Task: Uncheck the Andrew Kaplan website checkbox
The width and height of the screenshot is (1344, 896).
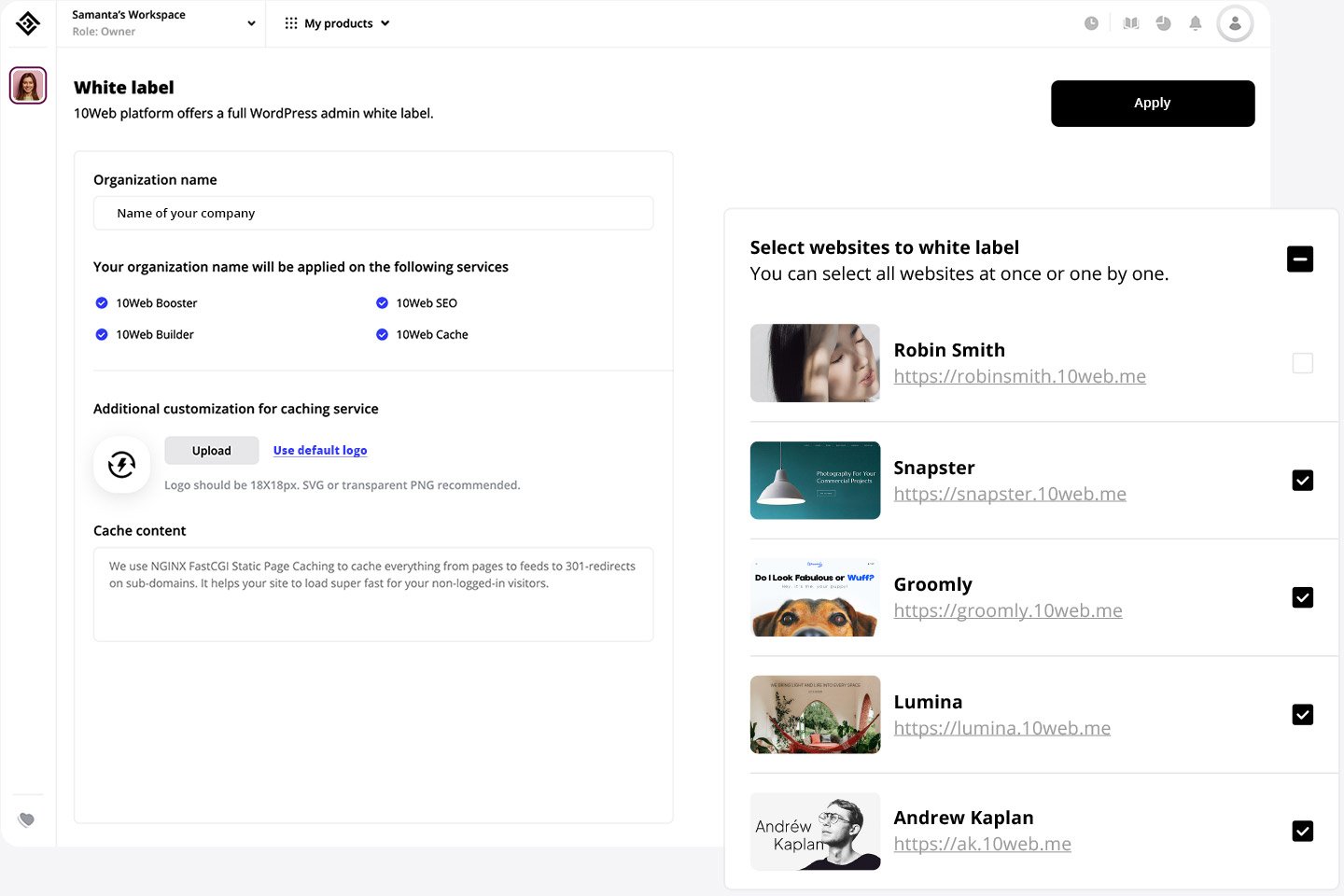Action: pyautogui.click(x=1302, y=831)
